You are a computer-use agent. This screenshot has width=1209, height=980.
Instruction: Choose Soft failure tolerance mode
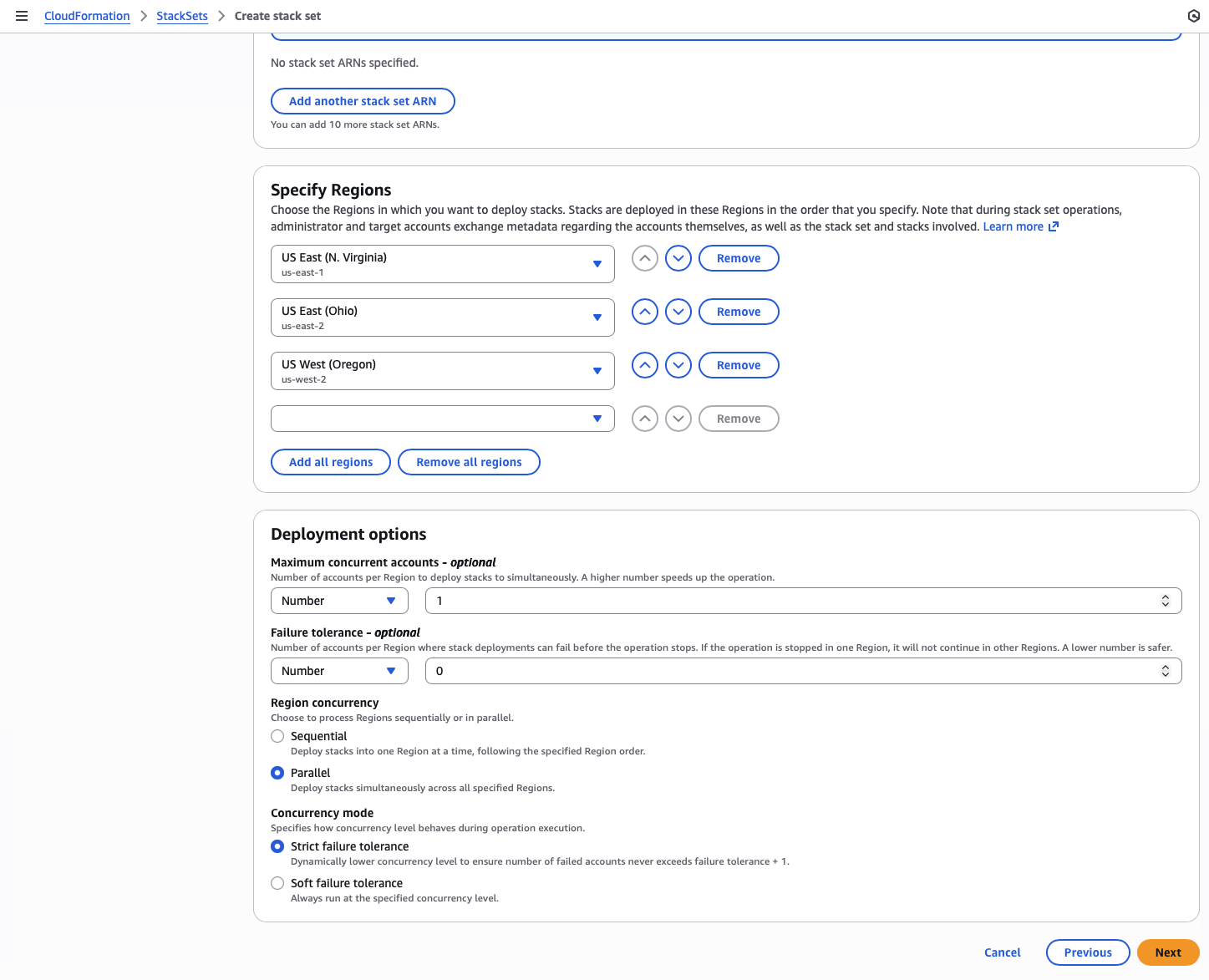point(277,883)
